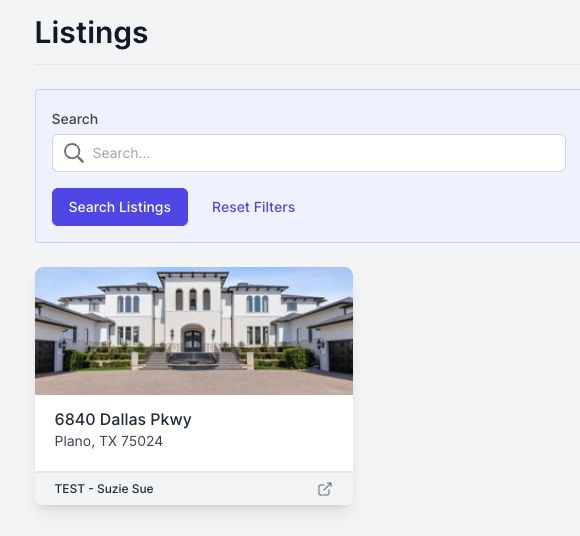The image size is (580, 536).
Task: Select the 6840 Dallas Pkwy title
Action: coord(123,419)
